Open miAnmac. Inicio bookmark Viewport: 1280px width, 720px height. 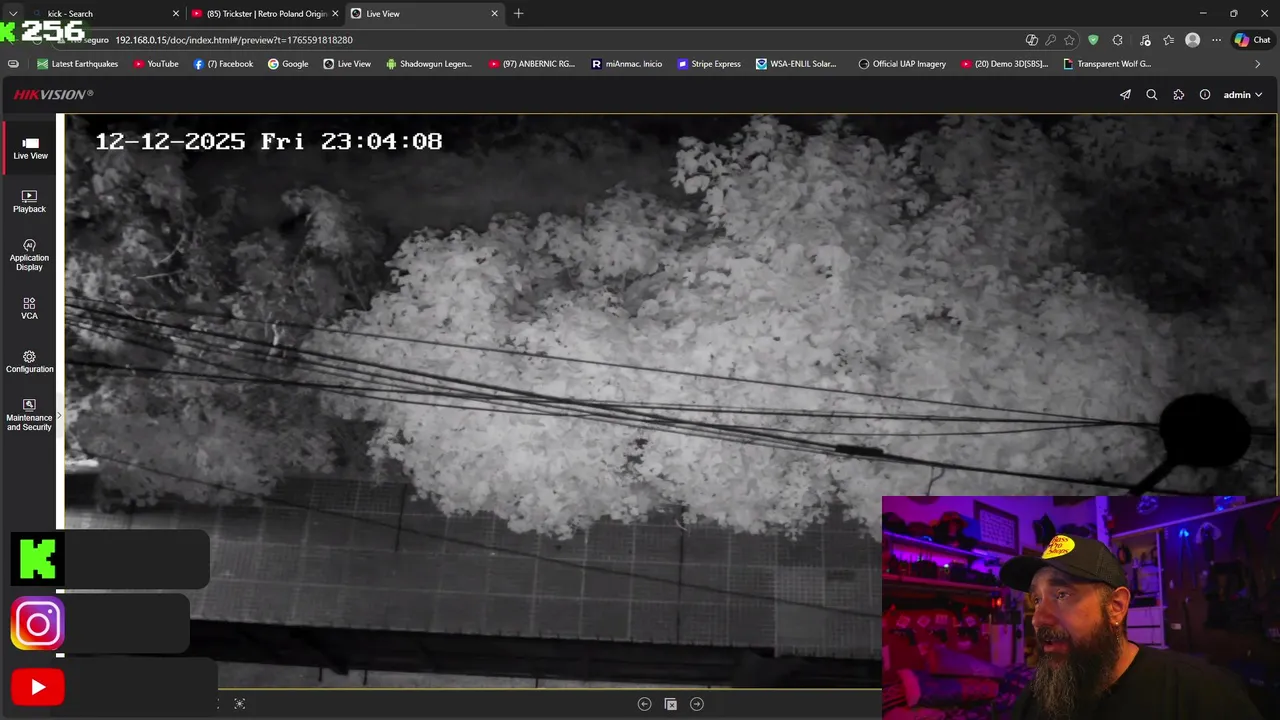[627, 64]
